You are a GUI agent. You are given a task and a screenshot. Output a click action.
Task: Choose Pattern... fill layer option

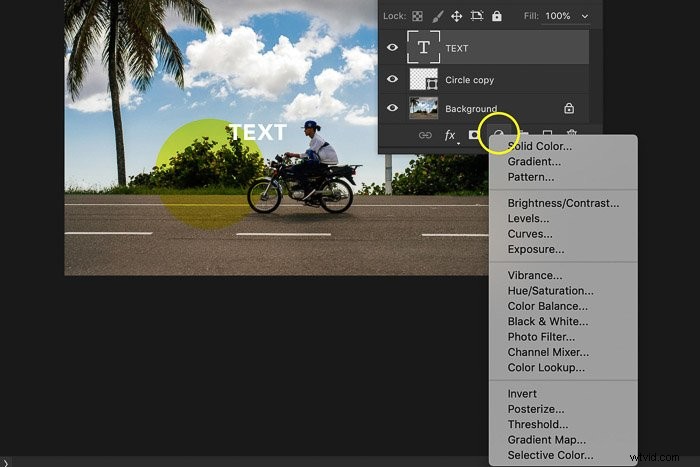pos(530,177)
